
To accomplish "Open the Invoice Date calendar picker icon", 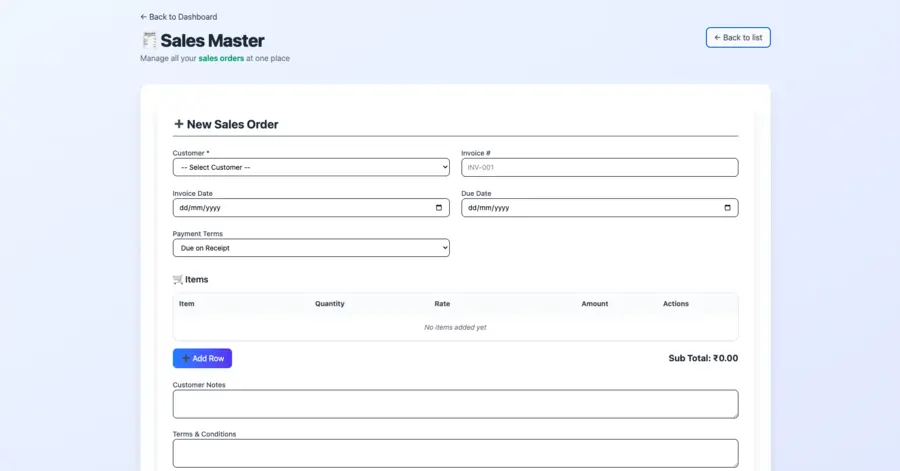I will (439, 208).
